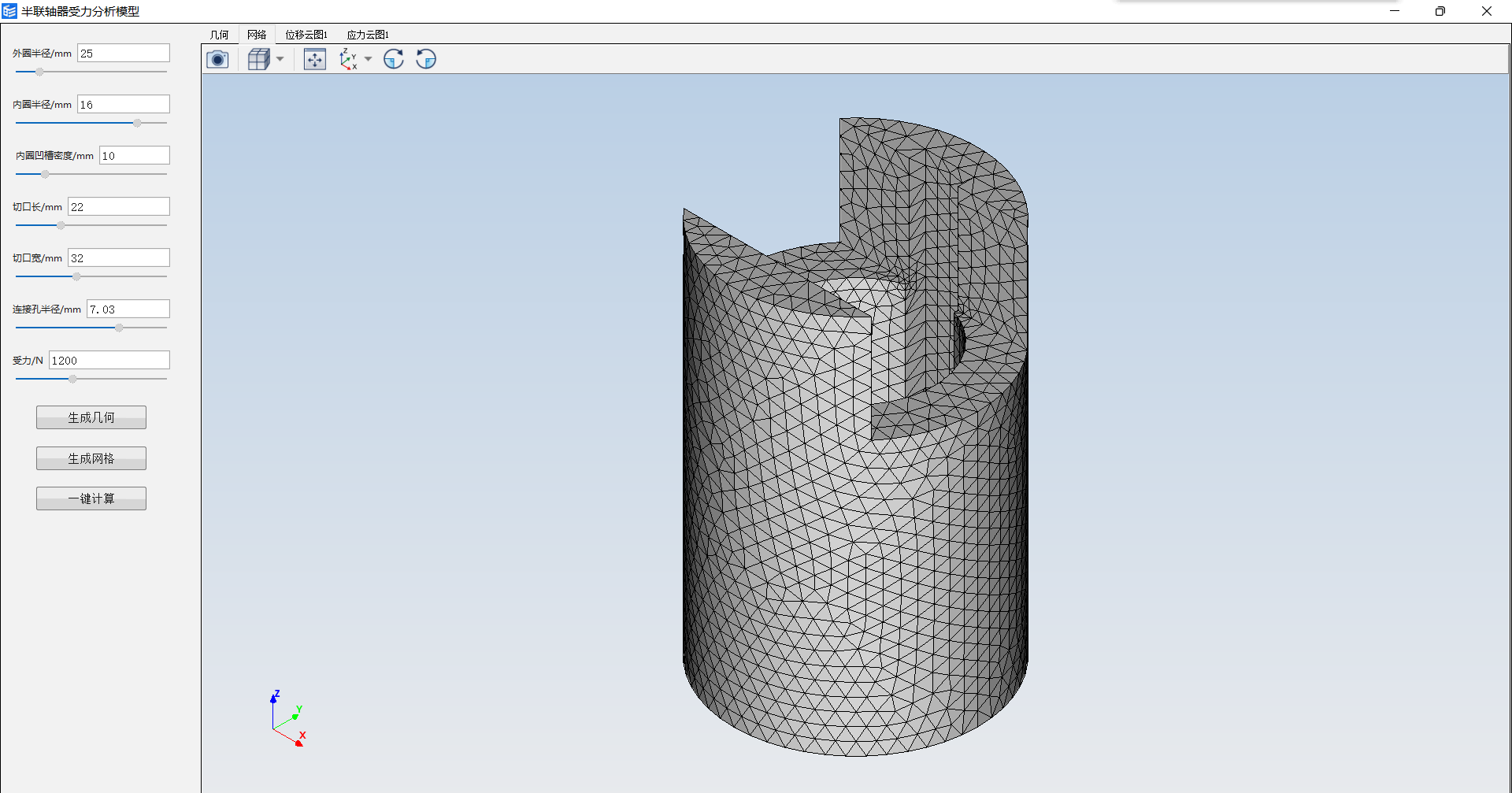
Task: Switch to the 网格 tab
Action: 257,35
